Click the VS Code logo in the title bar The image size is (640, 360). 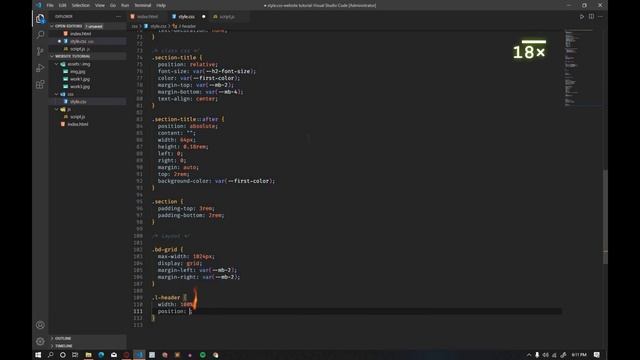pyautogui.click(x=38, y=5)
